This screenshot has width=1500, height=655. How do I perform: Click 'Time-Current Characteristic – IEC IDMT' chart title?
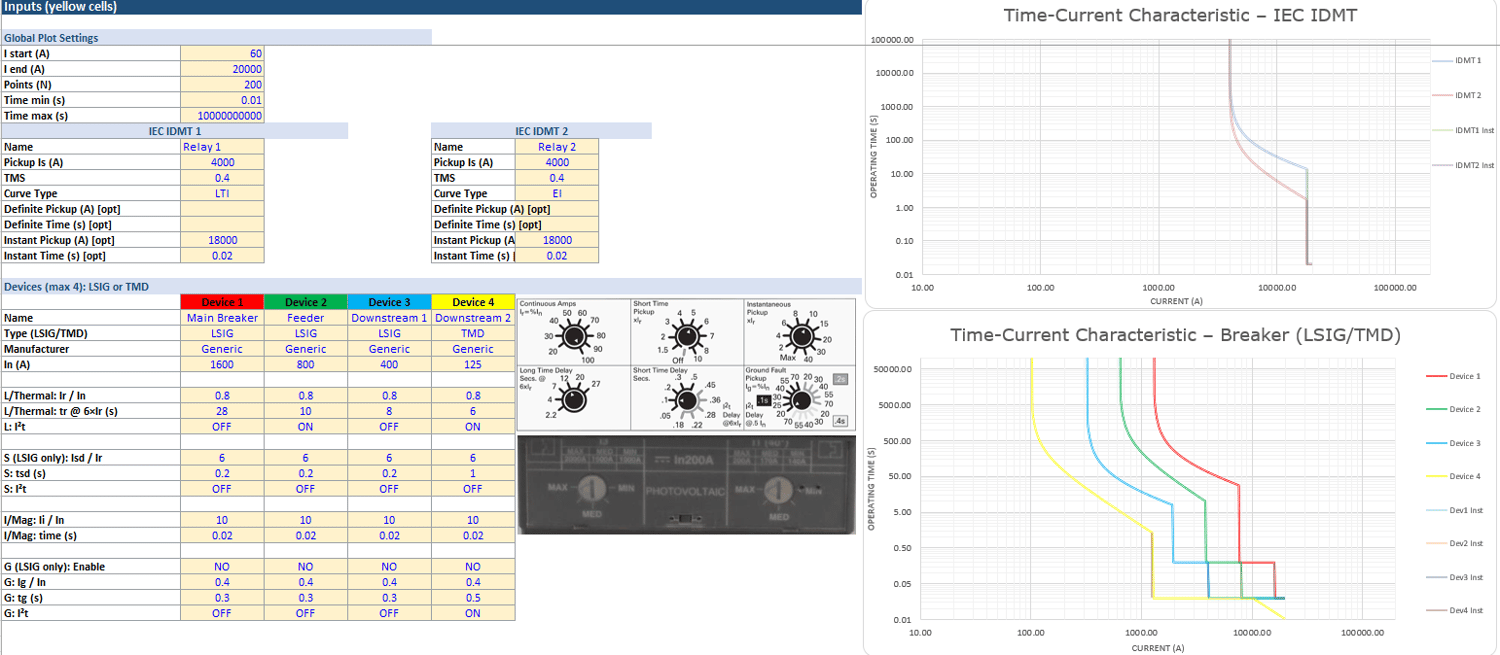1180,15
